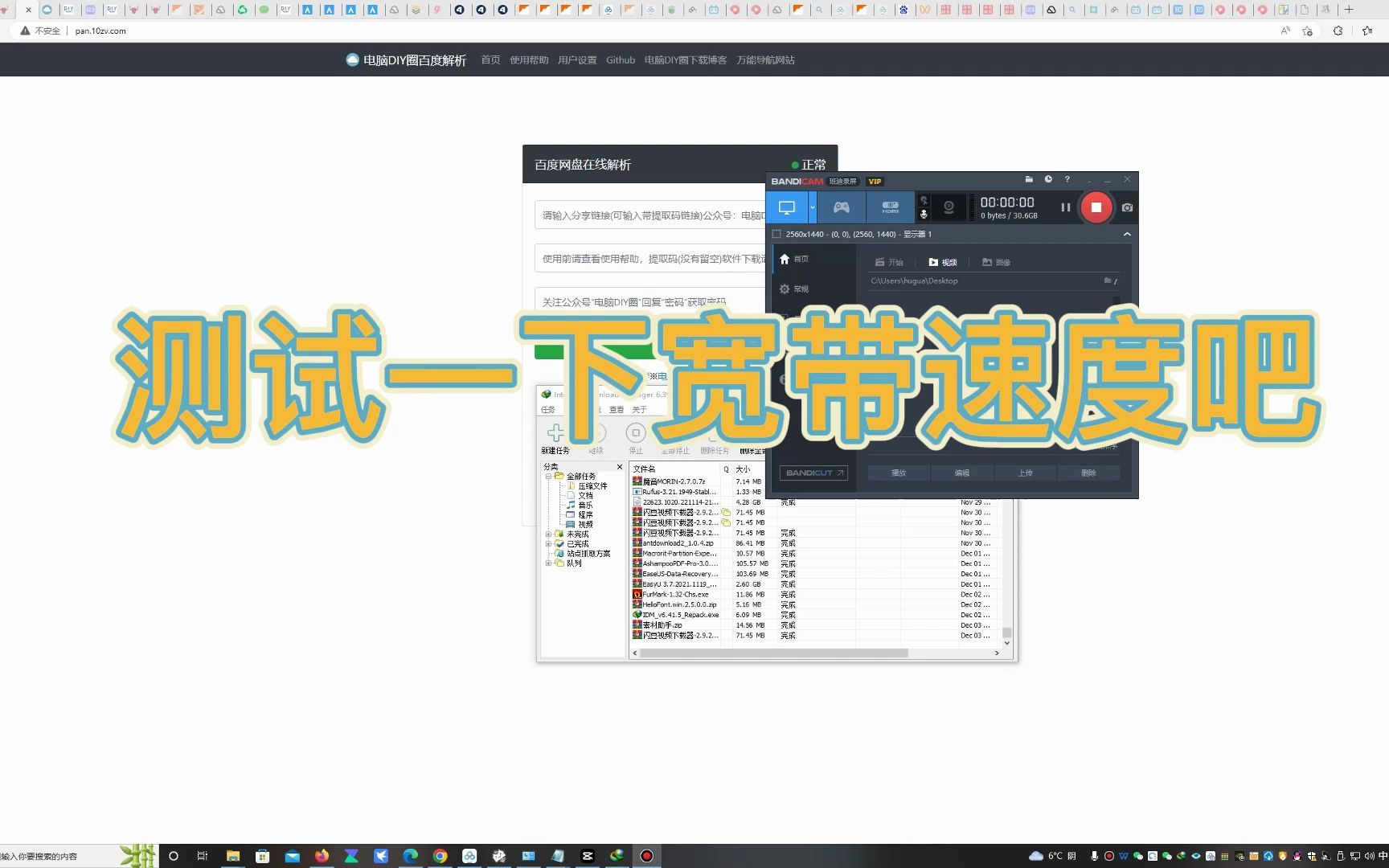Select the FurMark-1.32-Chs.exe download row

point(815,594)
